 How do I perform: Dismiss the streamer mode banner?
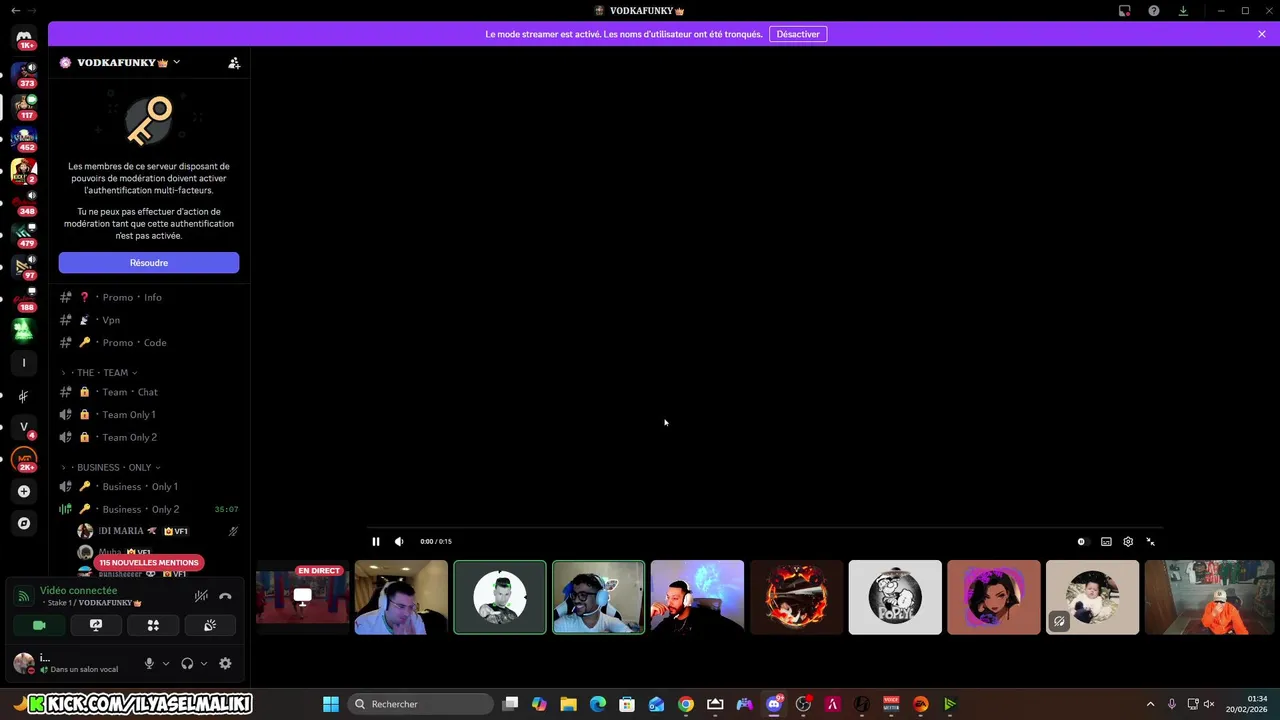click(x=1262, y=34)
